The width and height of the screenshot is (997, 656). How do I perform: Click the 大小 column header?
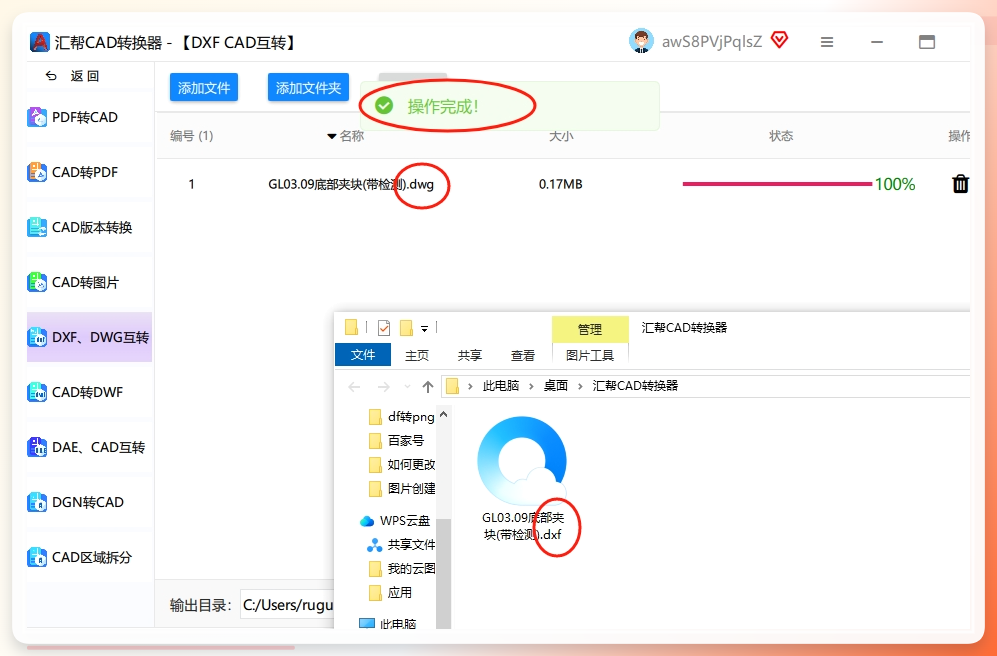(561, 136)
